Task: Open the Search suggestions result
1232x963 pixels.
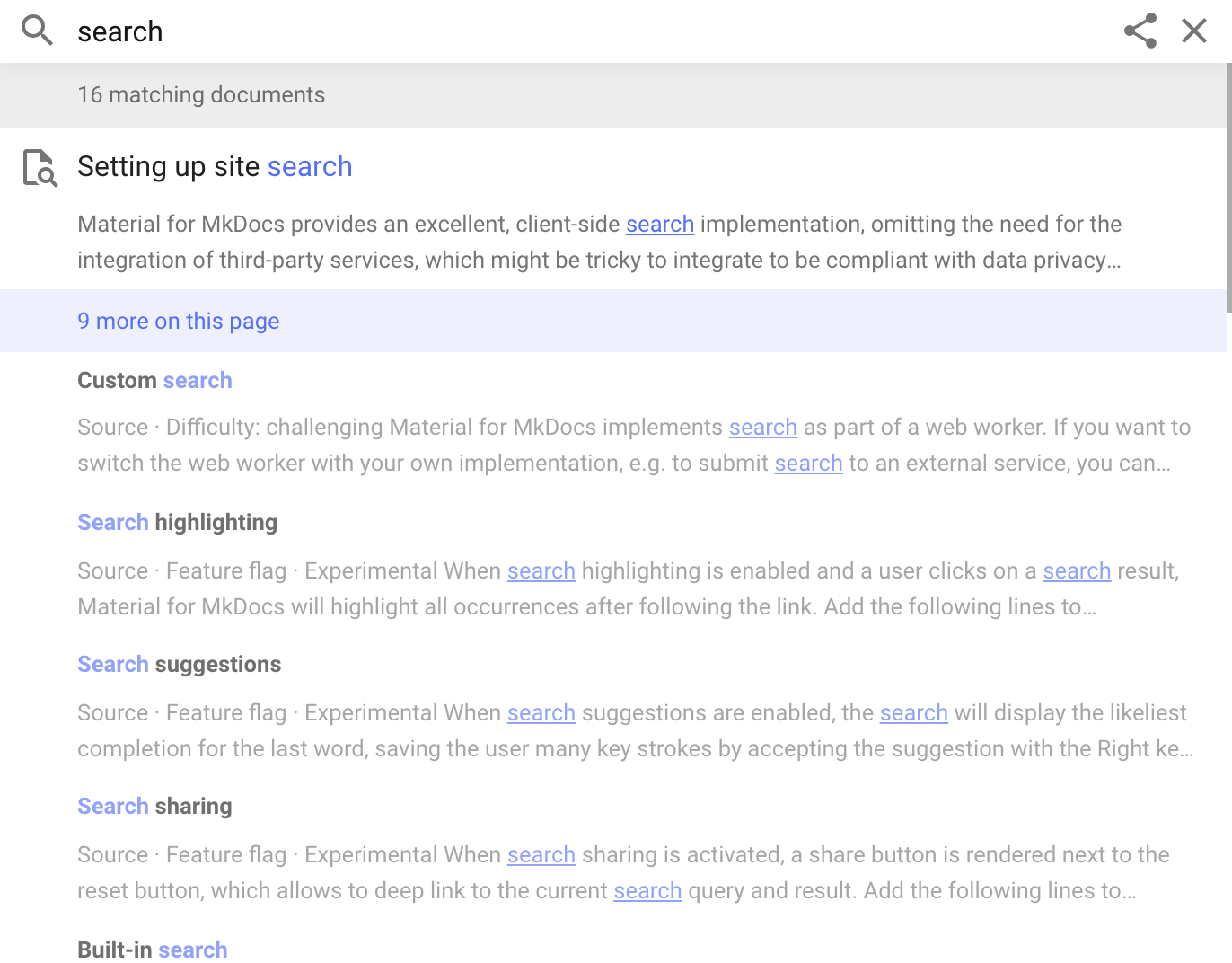Action: tap(179, 664)
